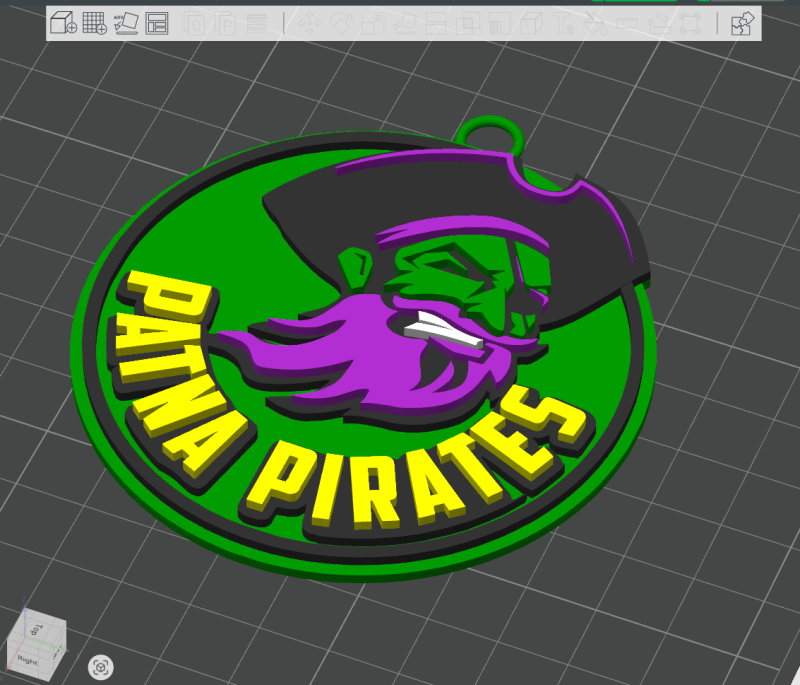800x685 pixels.
Task: Click the Split to parts icon
Action: click(x=226, y=23)
